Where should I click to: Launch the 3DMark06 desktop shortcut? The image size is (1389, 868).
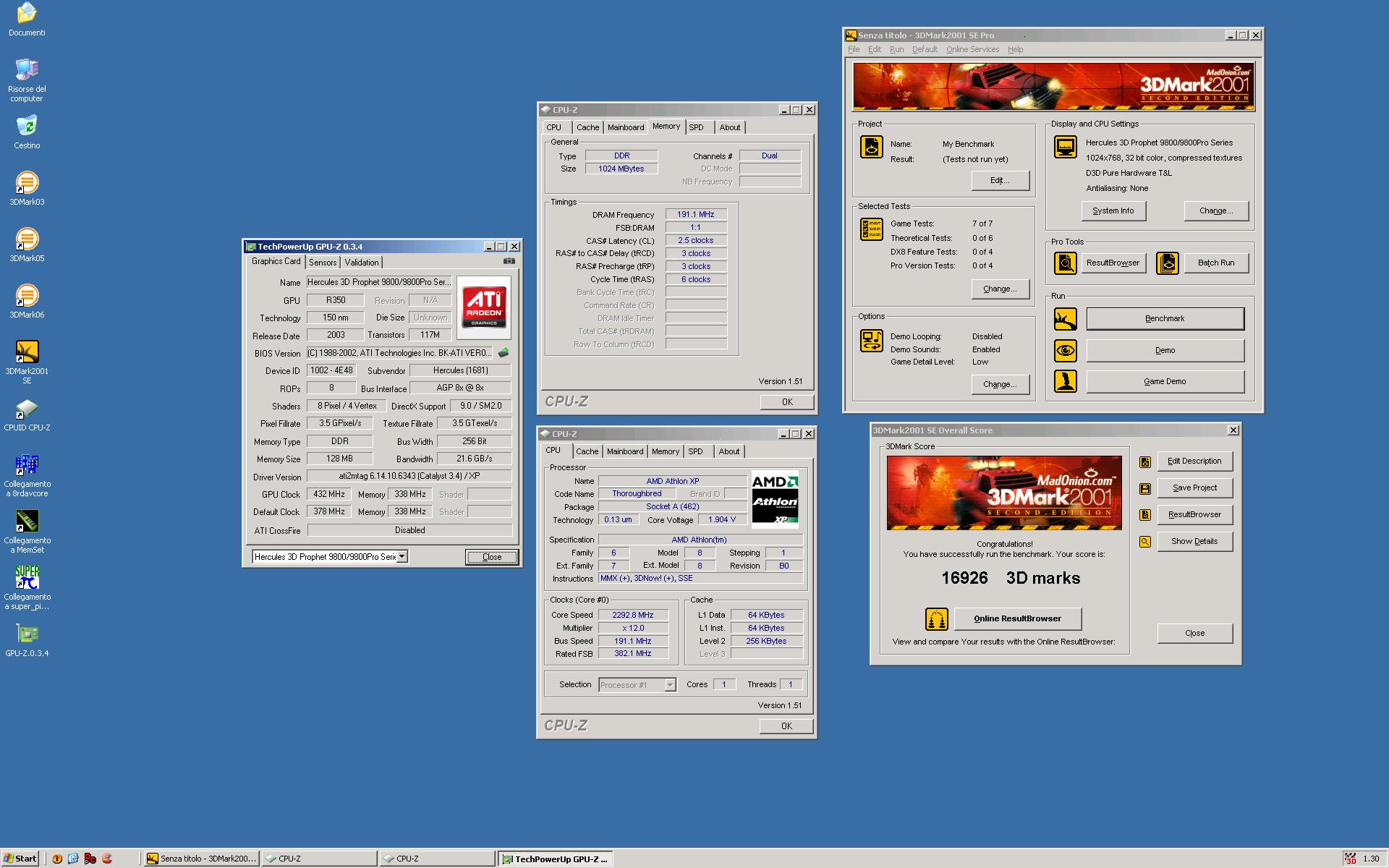point(27,295)
